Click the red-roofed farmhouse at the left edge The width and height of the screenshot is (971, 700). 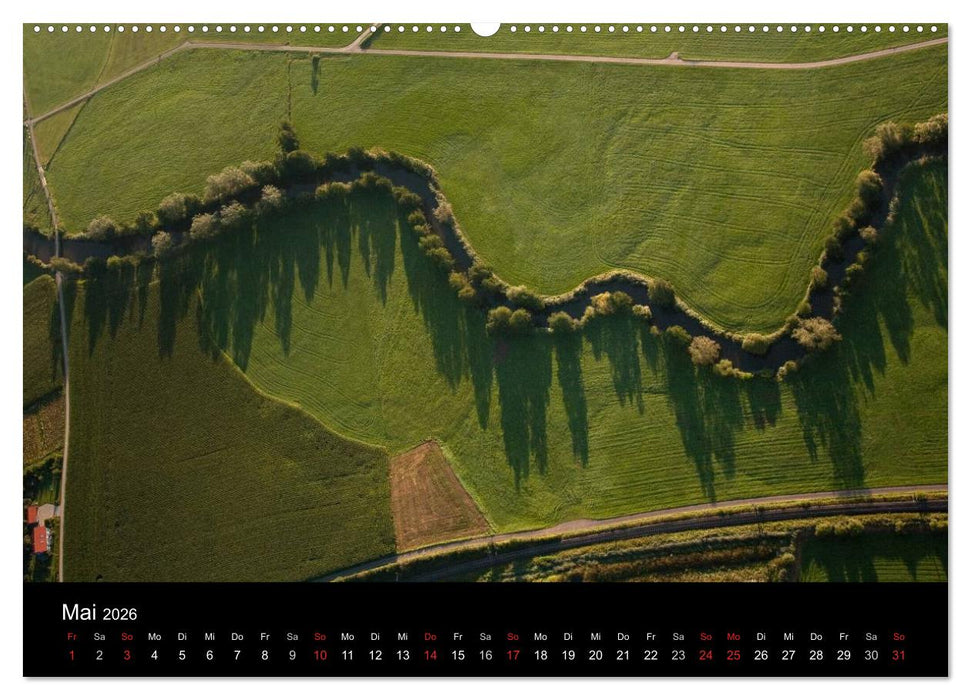click(42, 540)
